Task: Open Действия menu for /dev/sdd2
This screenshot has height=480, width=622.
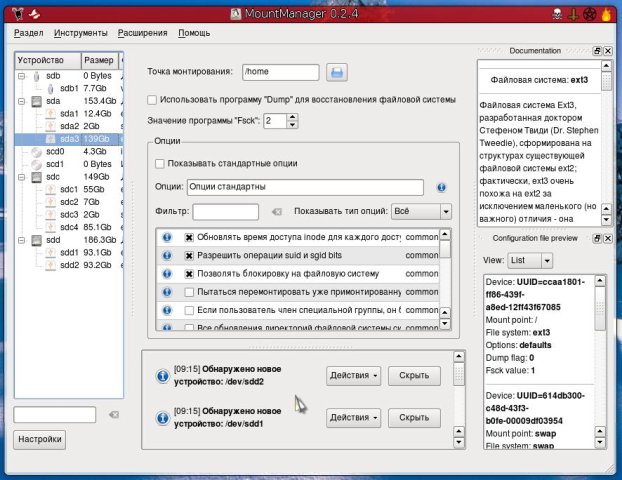Action: pos(353,375)
